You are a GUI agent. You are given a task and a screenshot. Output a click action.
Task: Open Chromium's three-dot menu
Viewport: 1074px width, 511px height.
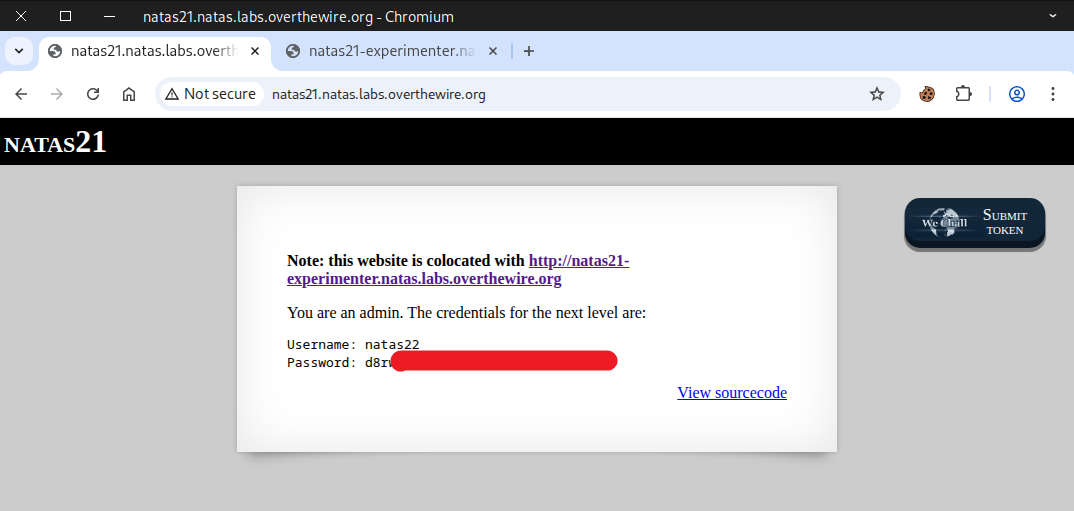pyautogui.click(x=1052, y=94)
